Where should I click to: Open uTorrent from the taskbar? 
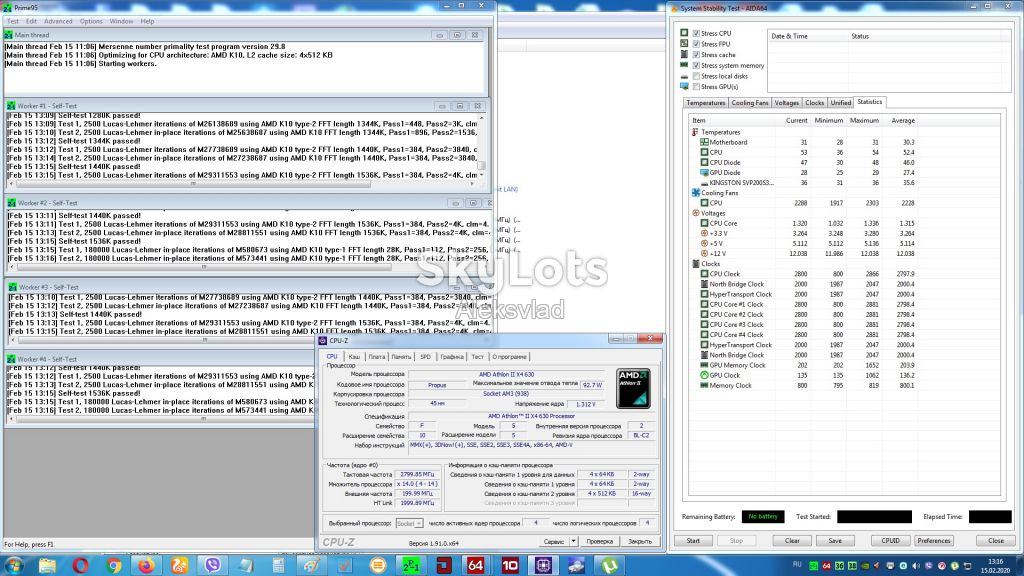click(x=609, y=565)
